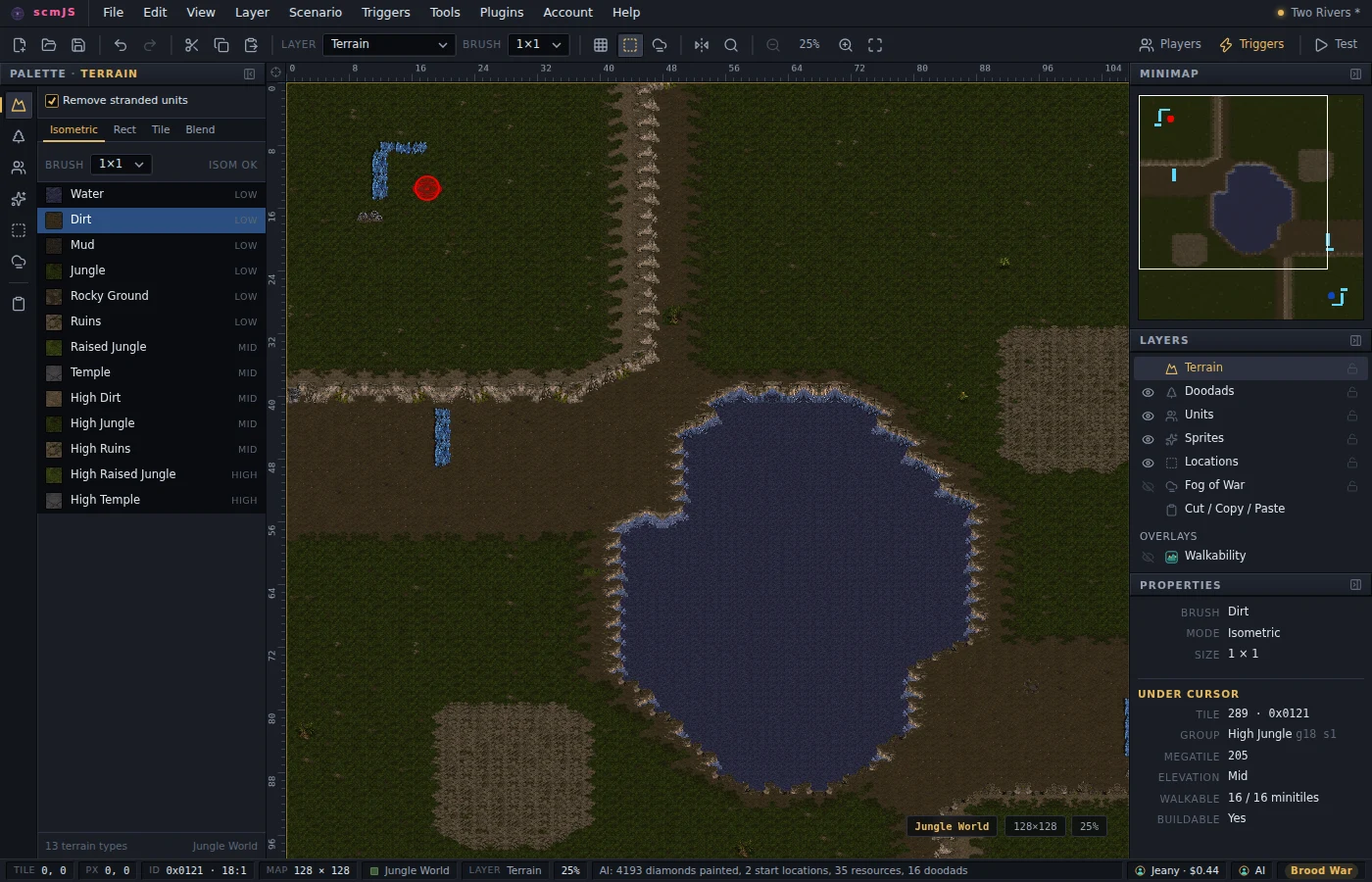The width and height of the screenshot is (1372, 882).
Task: Select the Fog of War cloud tool in the left sidebar
Action: pos(19,262)
